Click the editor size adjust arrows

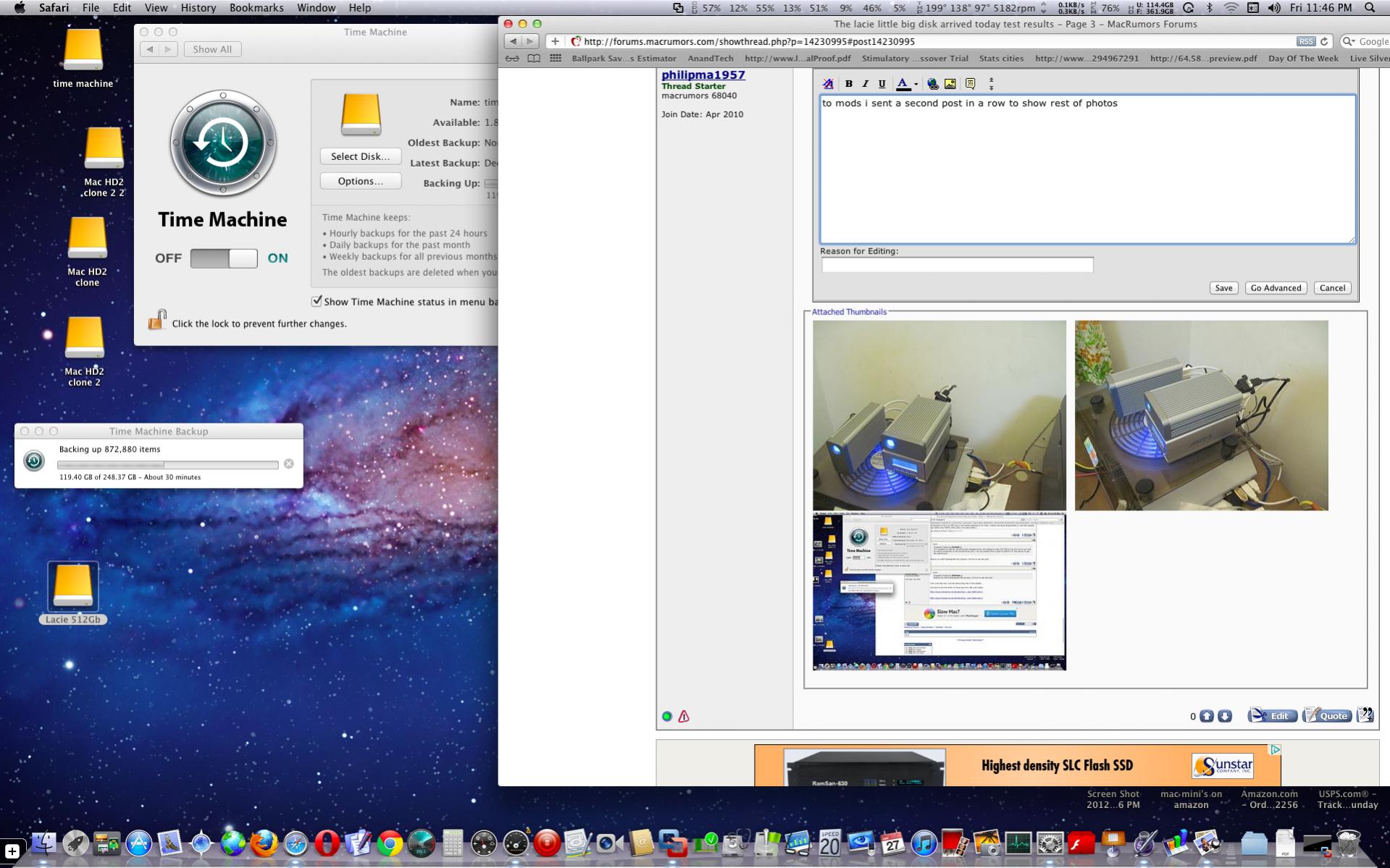pyautogui.click(x=992, y=84)
